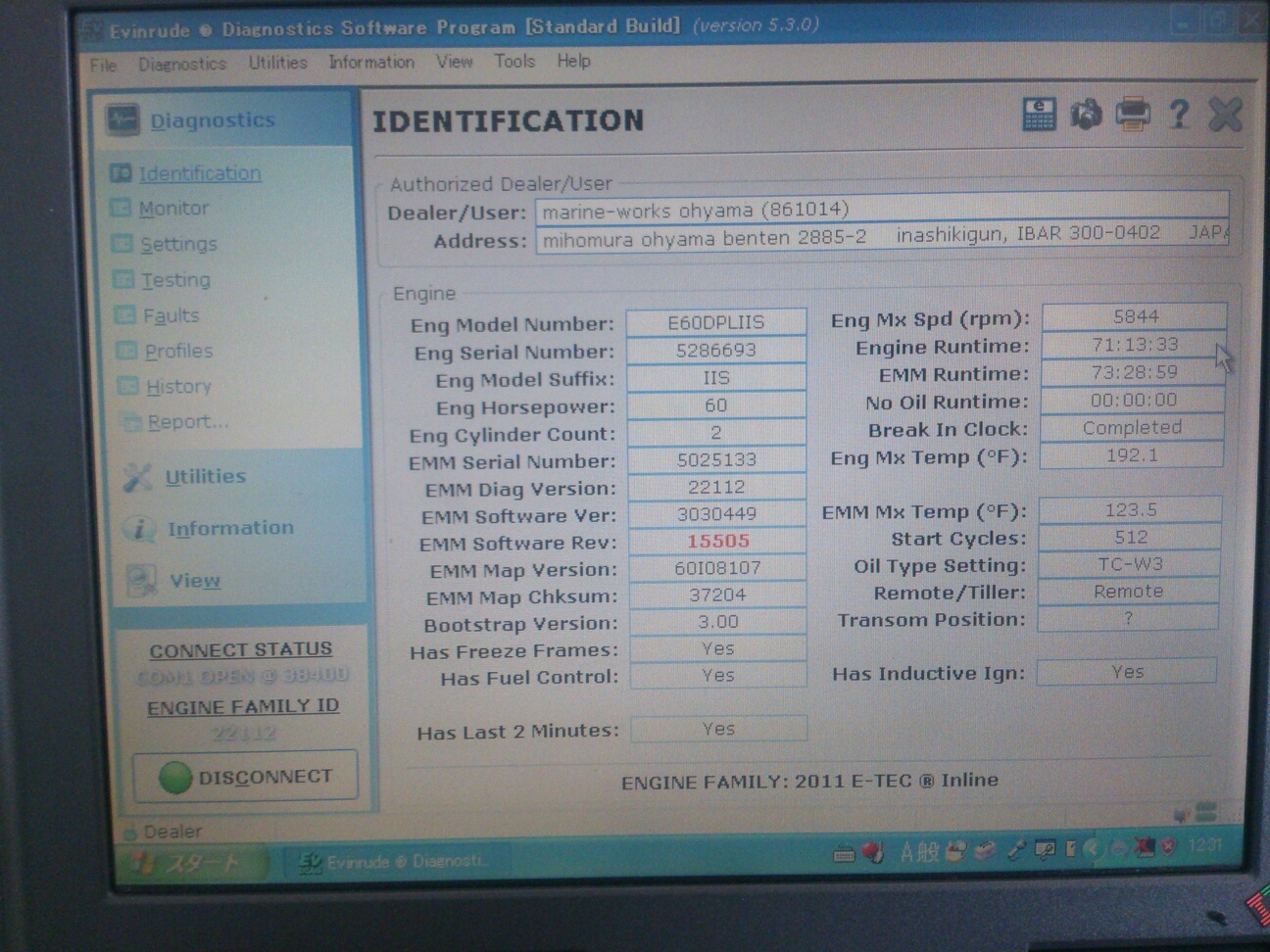Open the Utilities menu in menu bar
The width and height of the screenshot is (1270, 952).
pos(277,63)
